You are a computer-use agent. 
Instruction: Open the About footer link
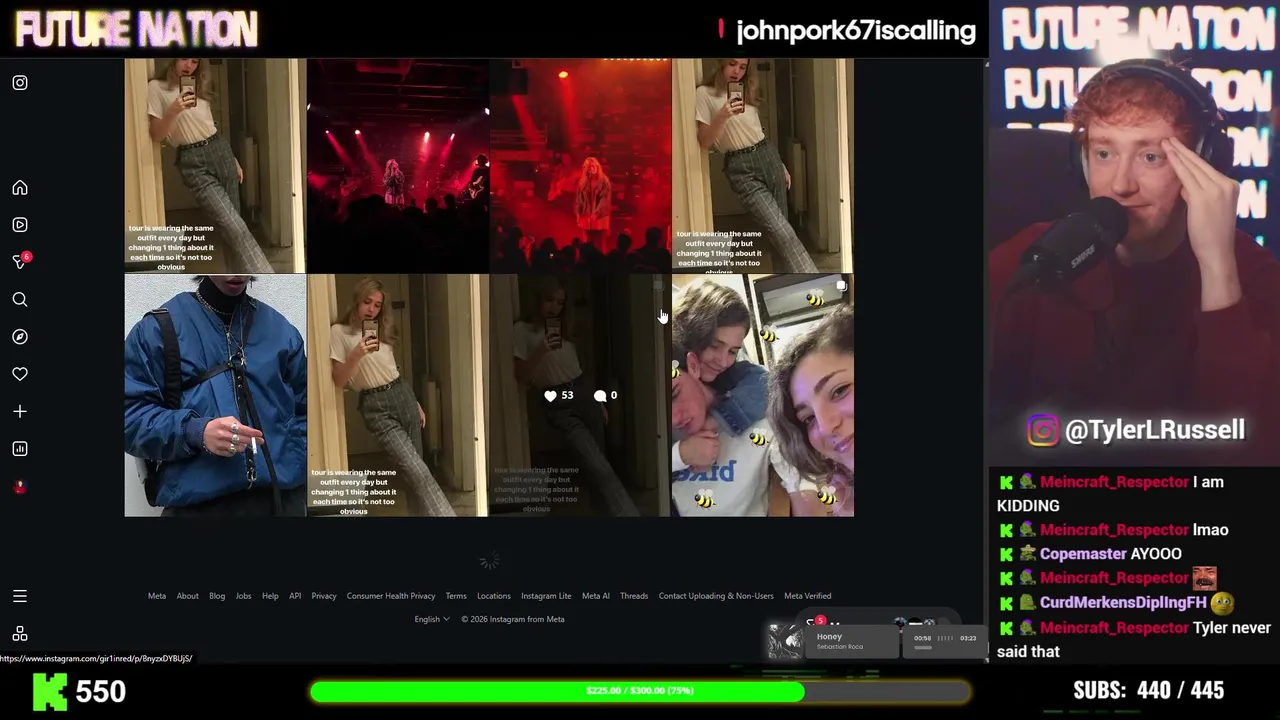pos(188,596)
